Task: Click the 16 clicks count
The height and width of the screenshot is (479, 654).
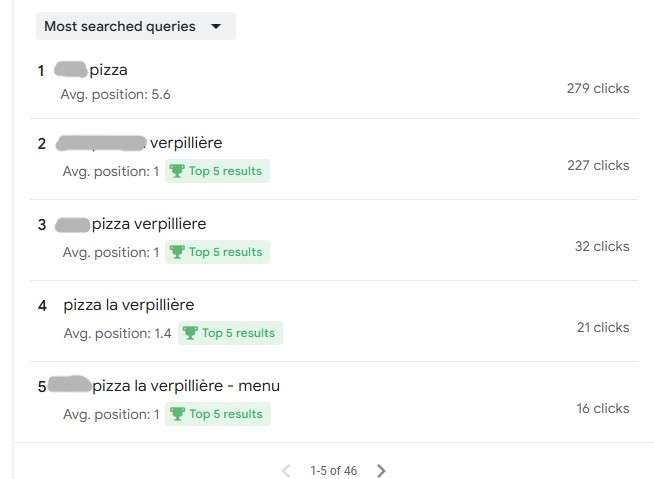Action: click(603, 408)
